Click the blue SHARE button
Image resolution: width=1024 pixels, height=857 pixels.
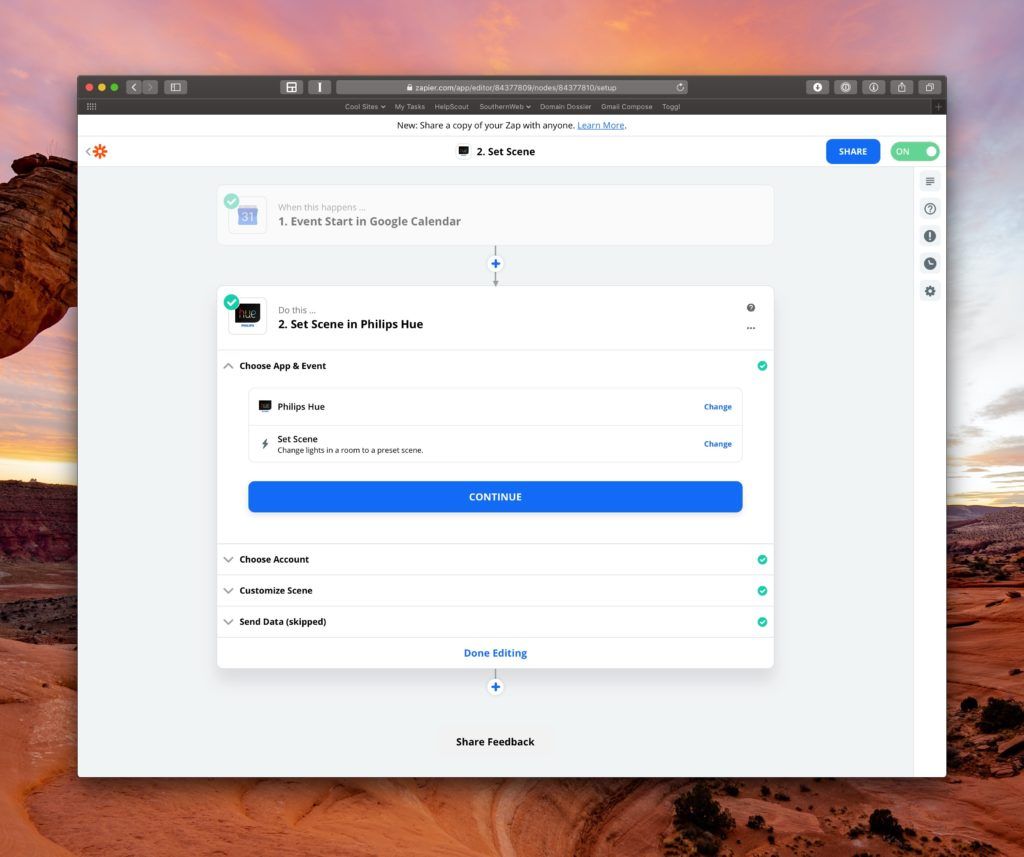pyautogui.click(x=852, y=152)
